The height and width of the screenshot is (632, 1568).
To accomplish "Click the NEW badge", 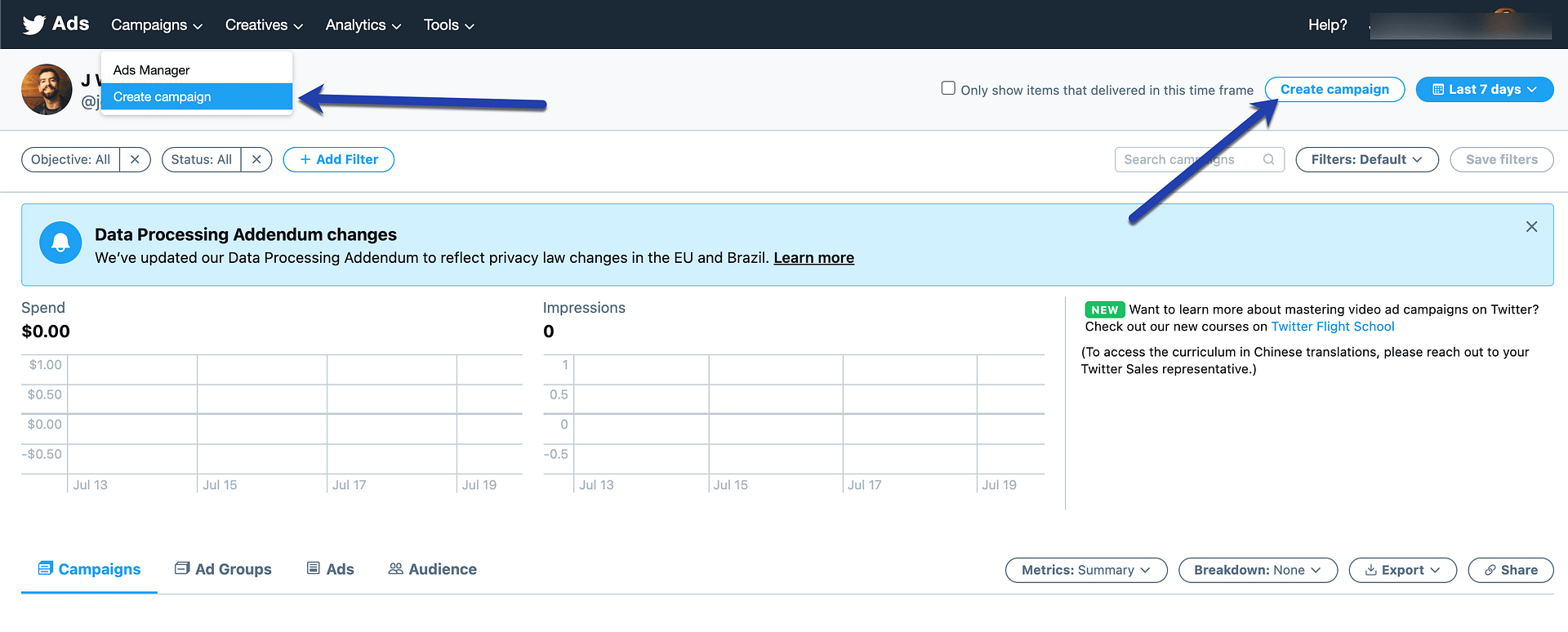I will pyautogui.click(x=1104, y=309).
